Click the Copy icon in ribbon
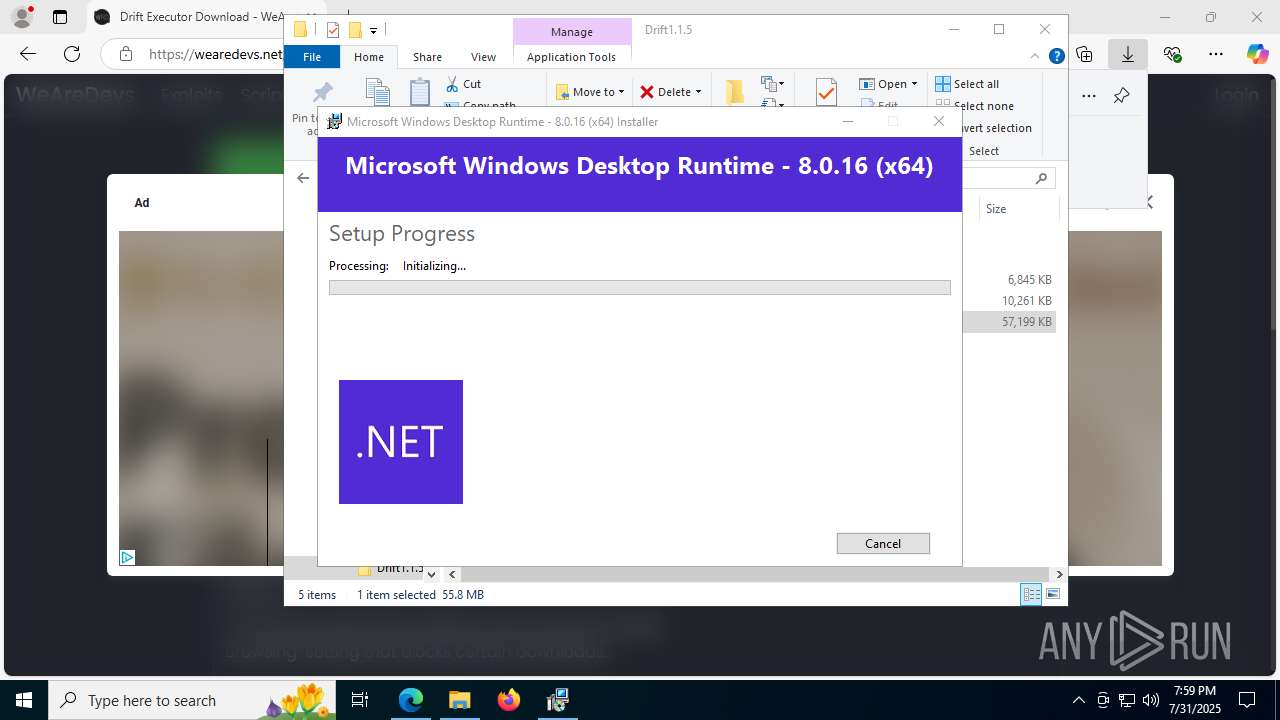The image size is (1280, 720). coord(377,91)
